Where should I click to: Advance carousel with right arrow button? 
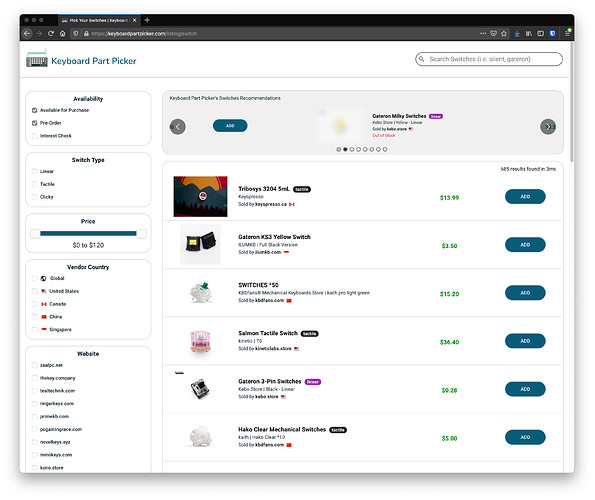pyautogui.click(x=548, y=127)
